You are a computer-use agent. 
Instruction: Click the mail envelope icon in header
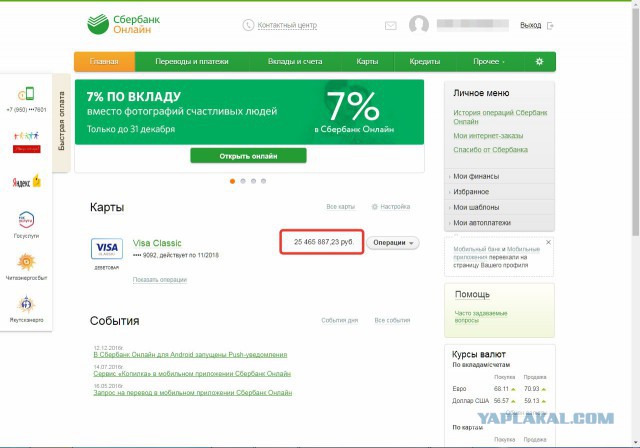(391, 26)
